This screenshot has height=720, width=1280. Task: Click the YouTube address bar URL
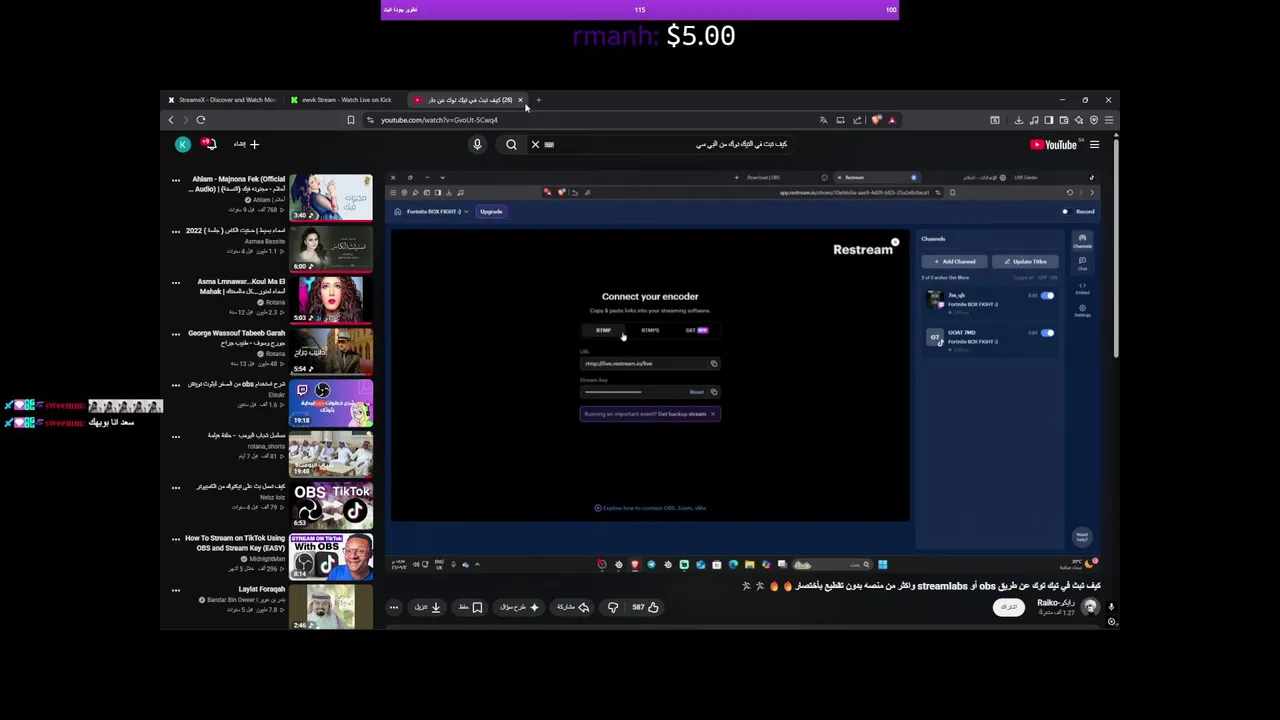click(x=439, y=120)
